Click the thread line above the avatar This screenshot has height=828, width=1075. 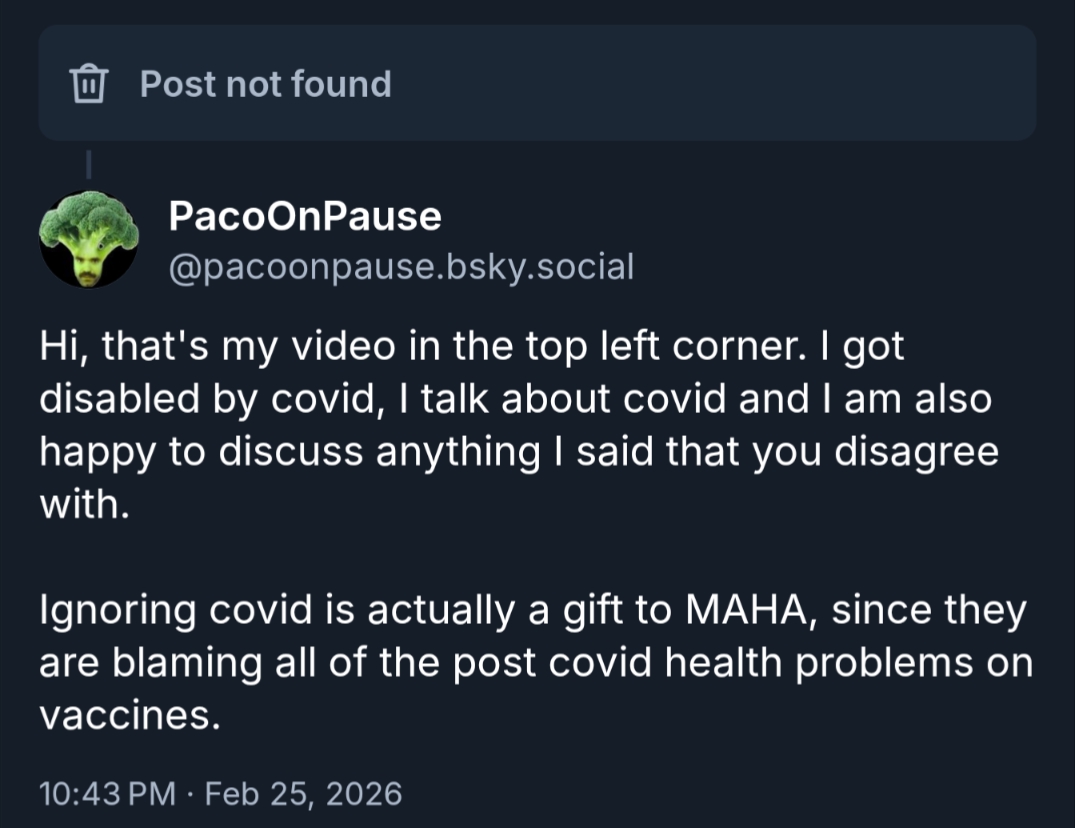(x=88, y=165)
